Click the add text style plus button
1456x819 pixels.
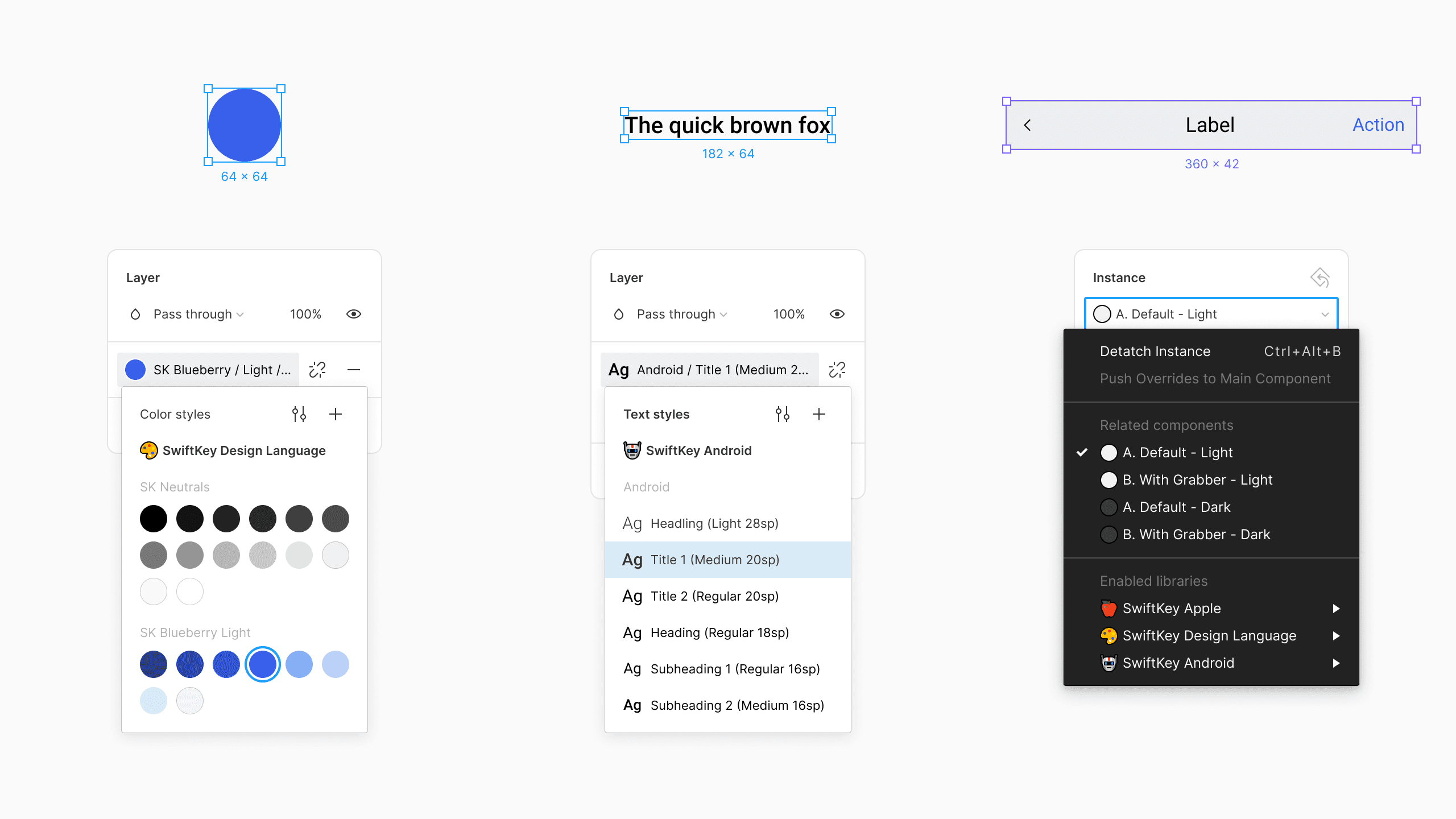(820, 413)
